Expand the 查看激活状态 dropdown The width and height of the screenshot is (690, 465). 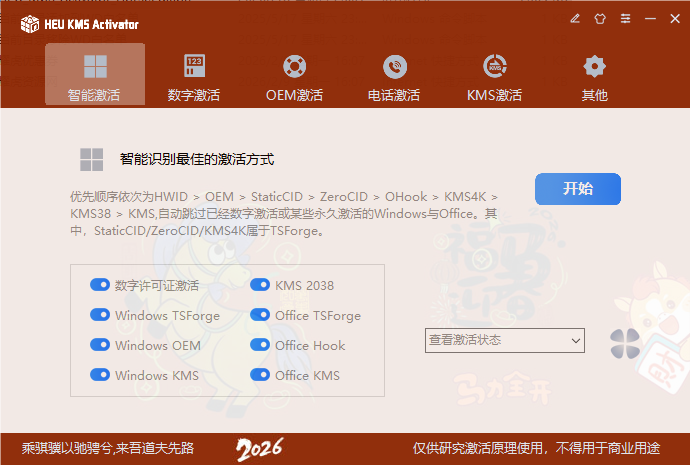coord(504,341)
